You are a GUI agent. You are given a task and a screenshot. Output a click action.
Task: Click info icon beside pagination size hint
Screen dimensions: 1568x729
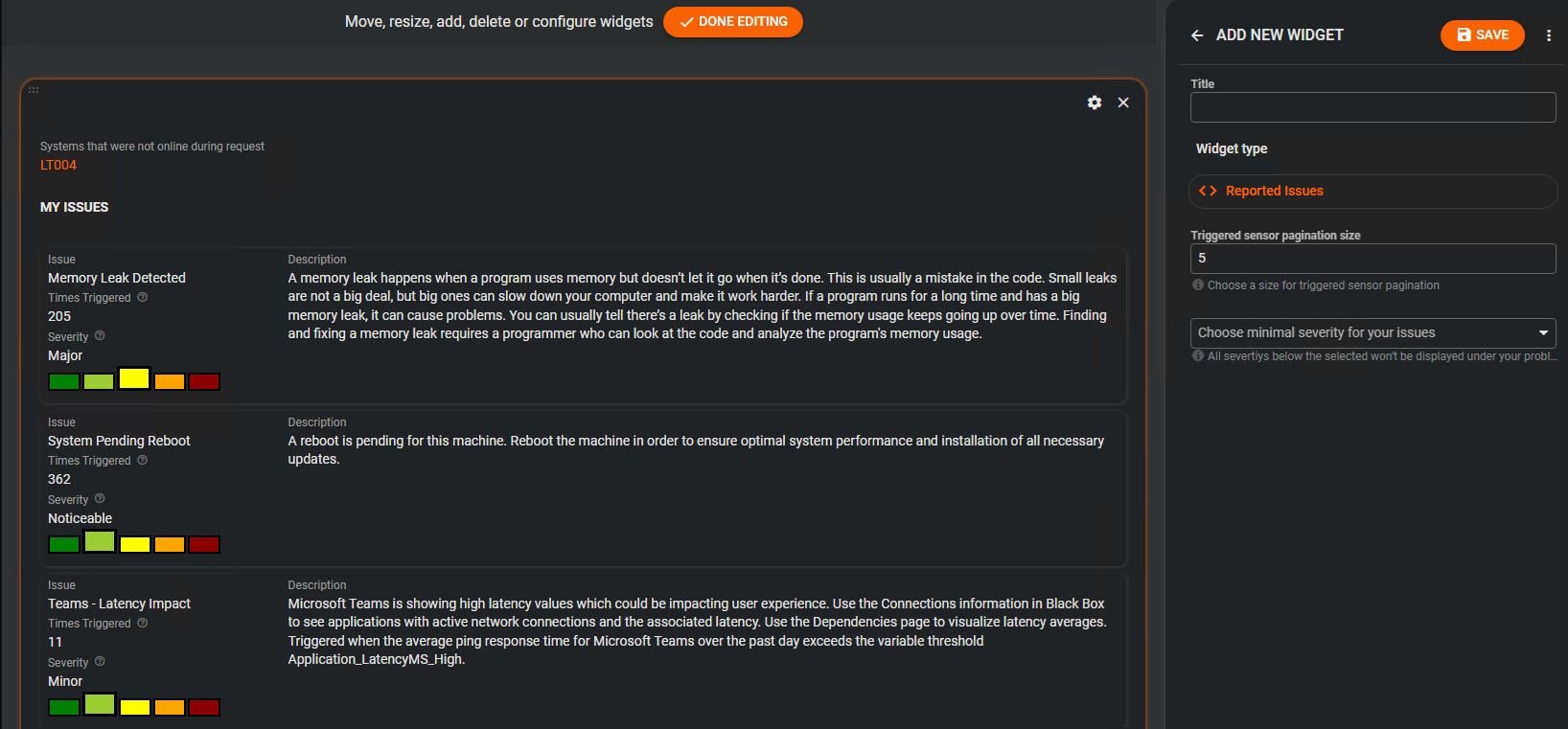point(1198,285)
